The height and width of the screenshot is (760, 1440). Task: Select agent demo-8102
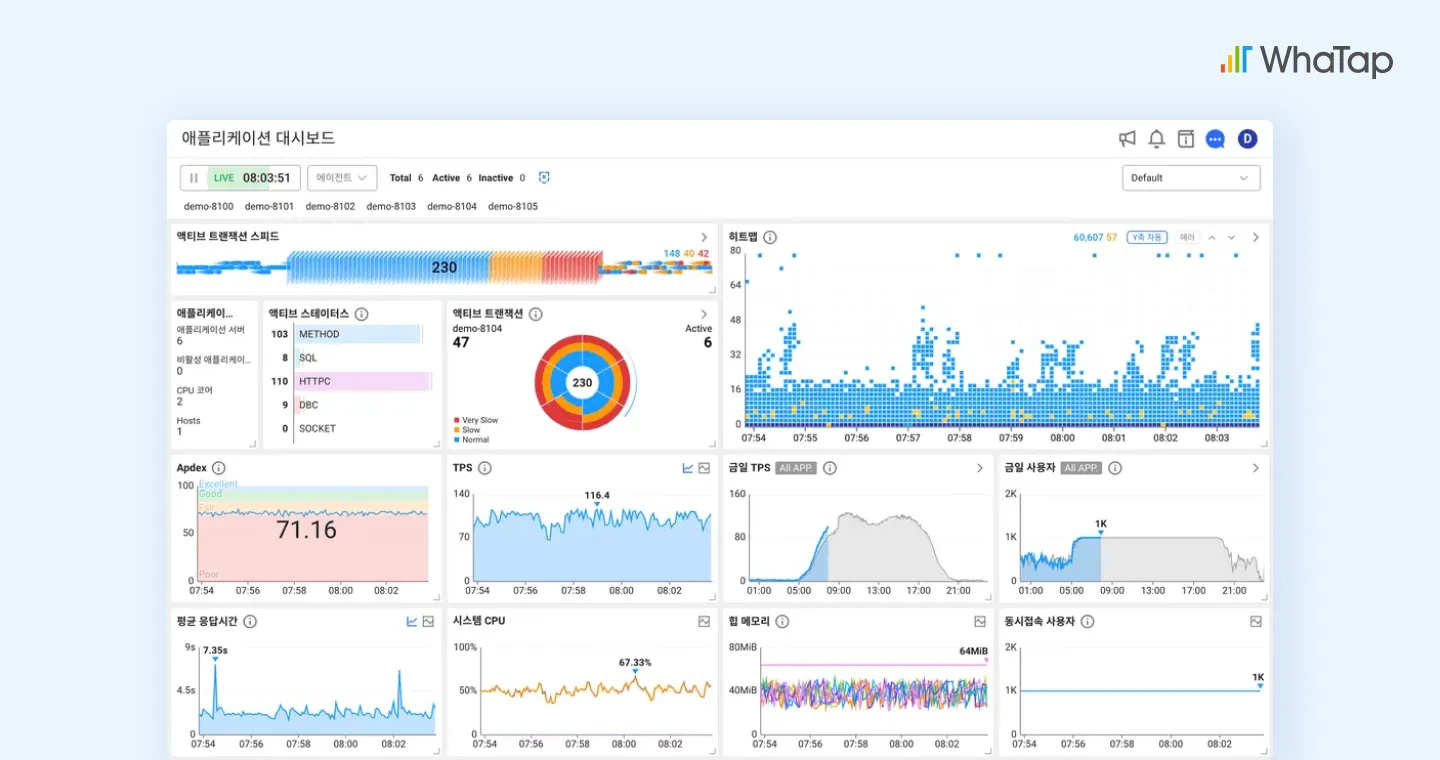pyautogui.click(x=330, y=207)
